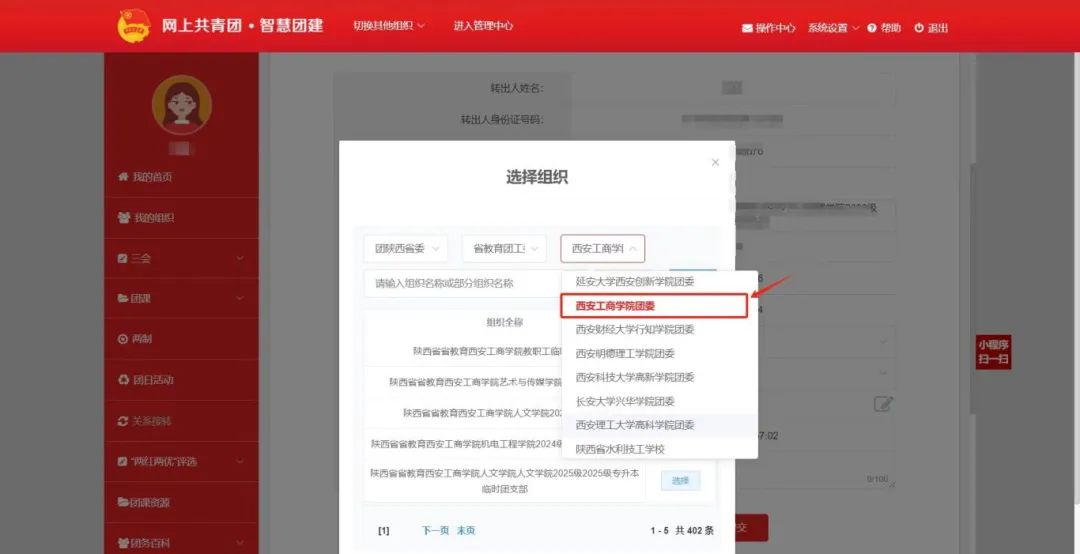Open 我的组织 via its people icon
Screen dimensions: 1080x554
(124, 218)
